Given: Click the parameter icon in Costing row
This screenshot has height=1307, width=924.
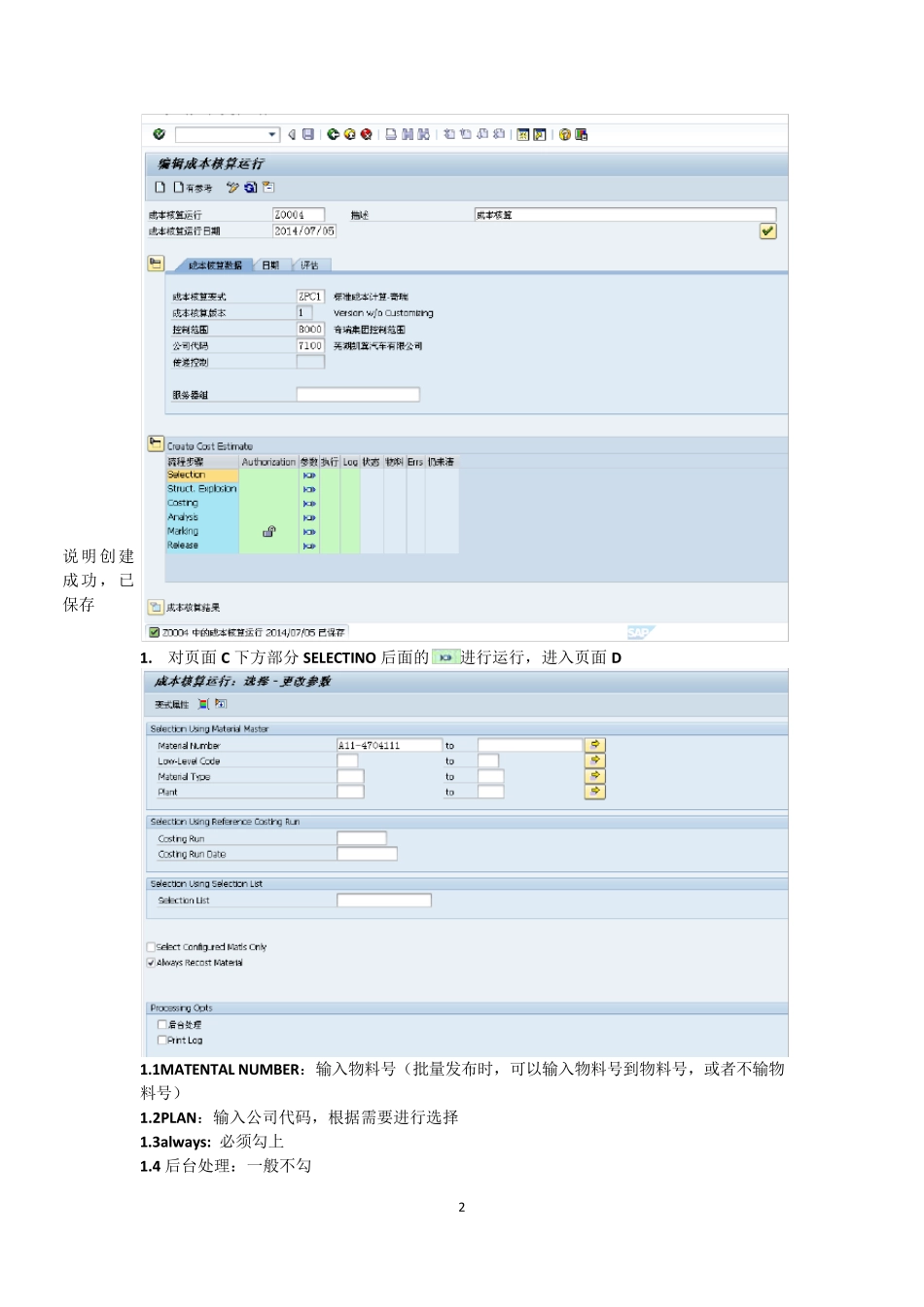Looking at the screenshot, I should [309, 504].
